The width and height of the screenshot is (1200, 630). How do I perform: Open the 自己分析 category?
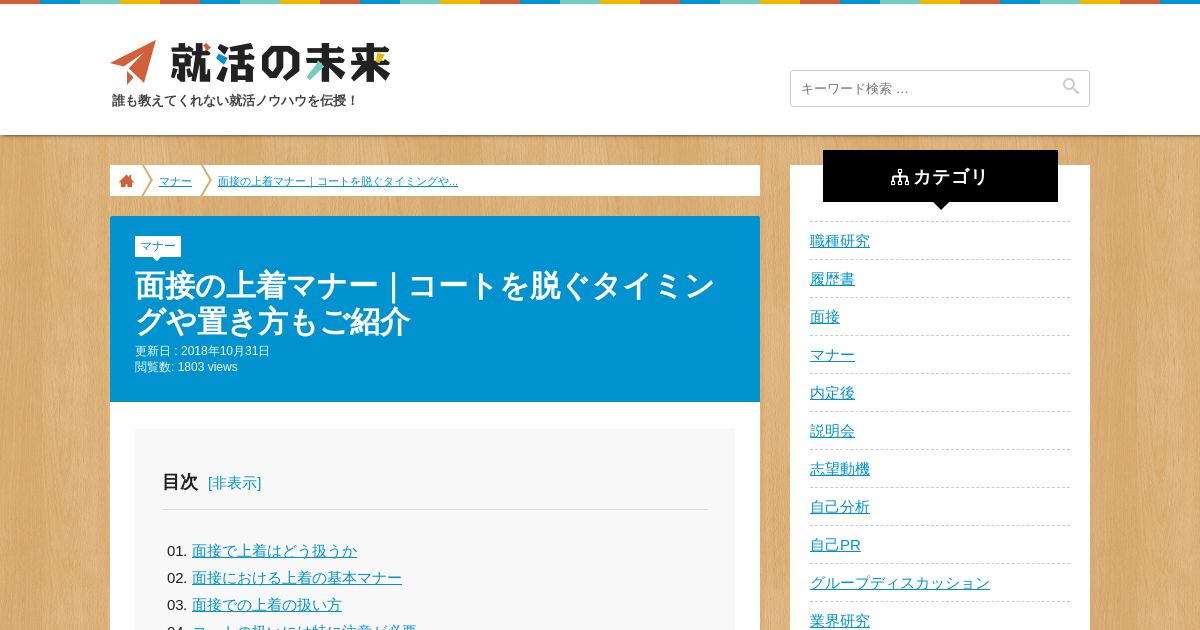(840, 507)
